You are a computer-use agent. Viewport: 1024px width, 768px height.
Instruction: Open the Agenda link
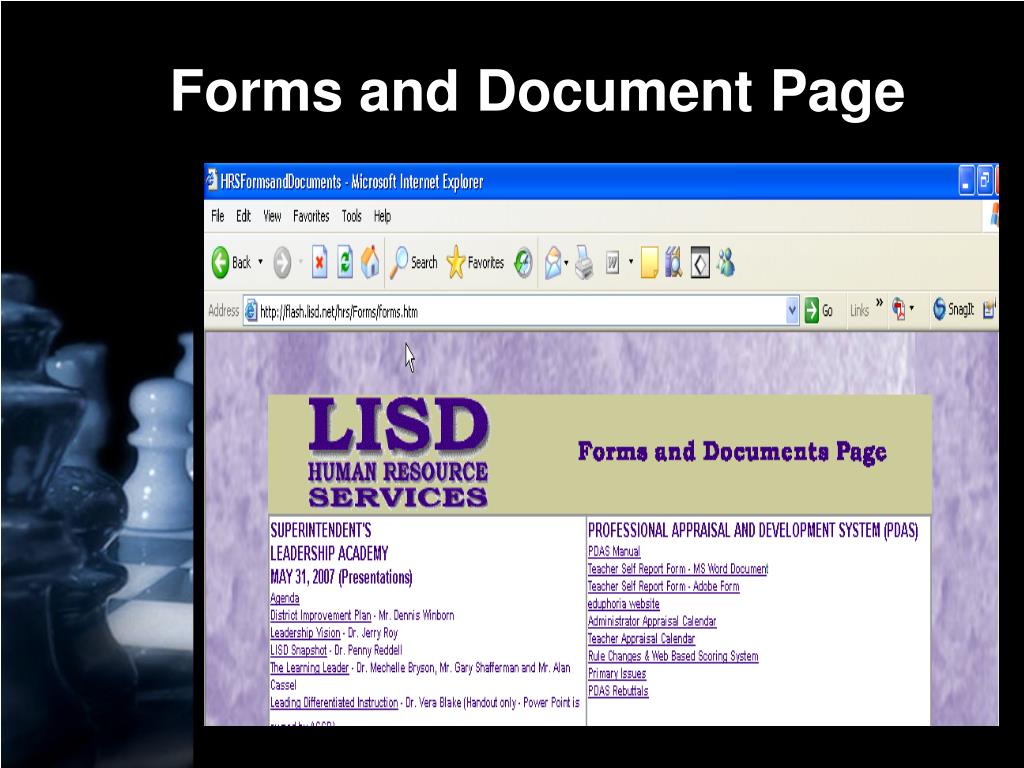[285, 598]
